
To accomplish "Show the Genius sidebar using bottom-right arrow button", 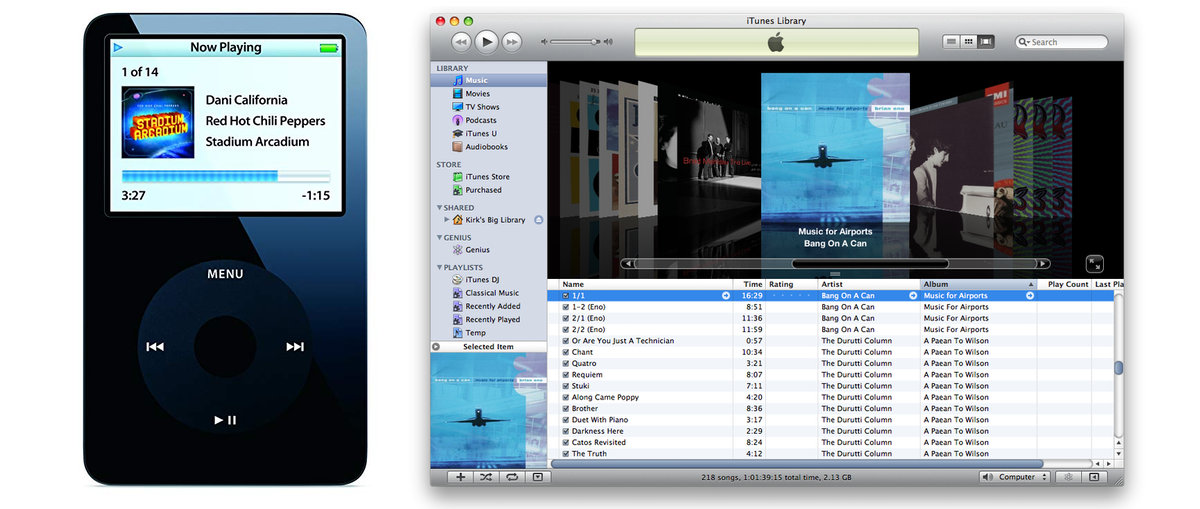I will tap(1094, 477).
